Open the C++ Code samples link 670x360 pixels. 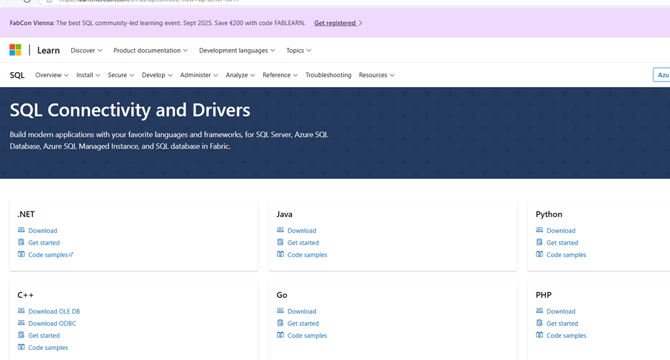coord(48,348)
